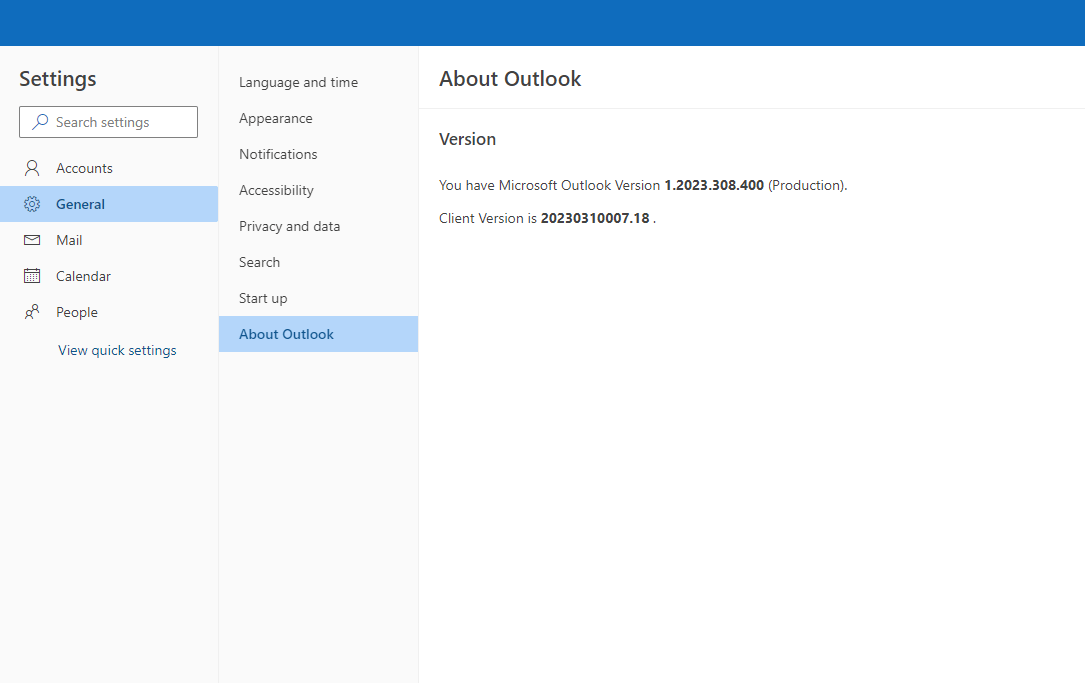This screenshot has width=1085, height=683.
Task: Click the Calendar grid icon
Action: coord(32,276)
